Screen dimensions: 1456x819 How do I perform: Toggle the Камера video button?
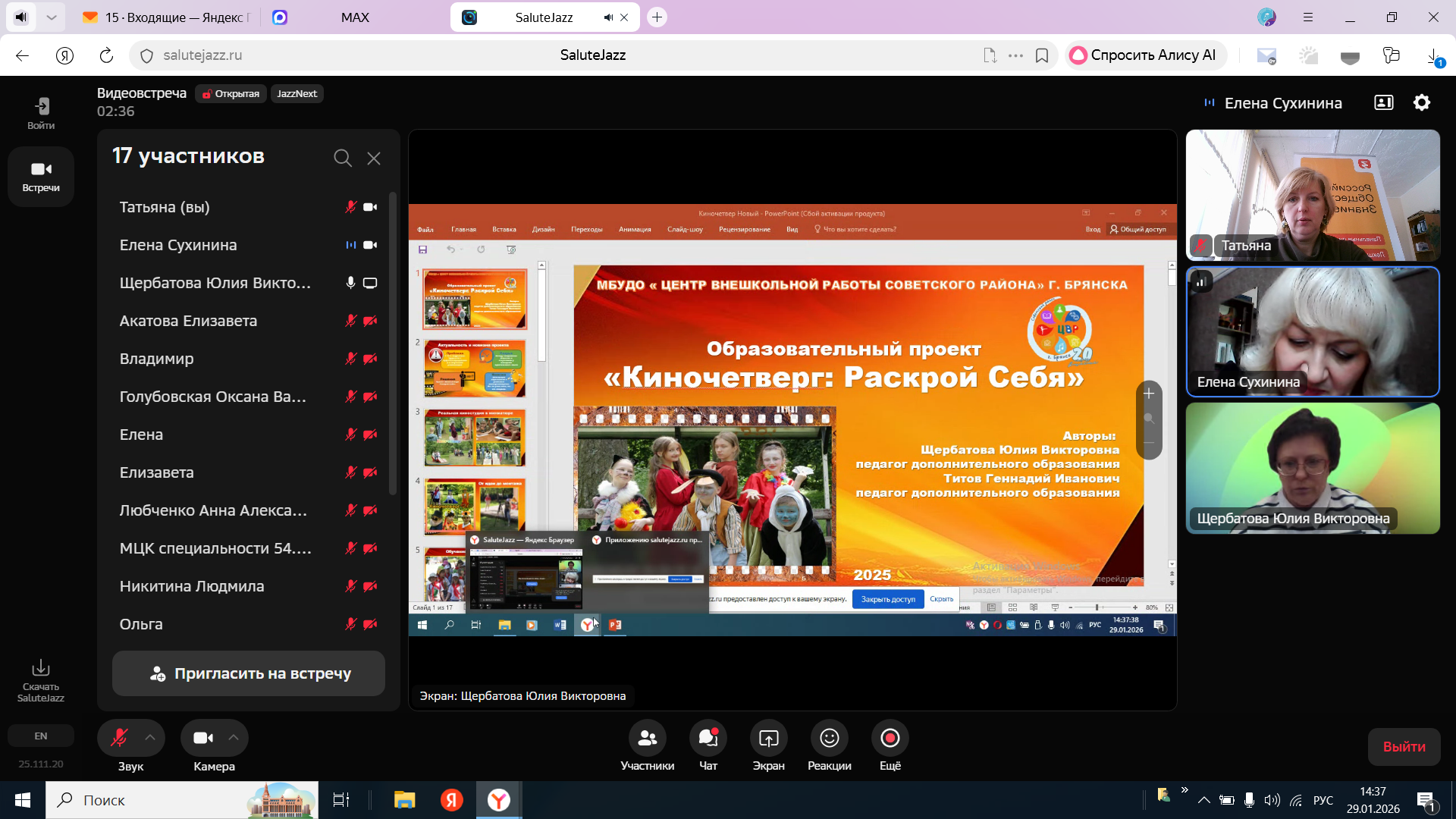point(202,738)
